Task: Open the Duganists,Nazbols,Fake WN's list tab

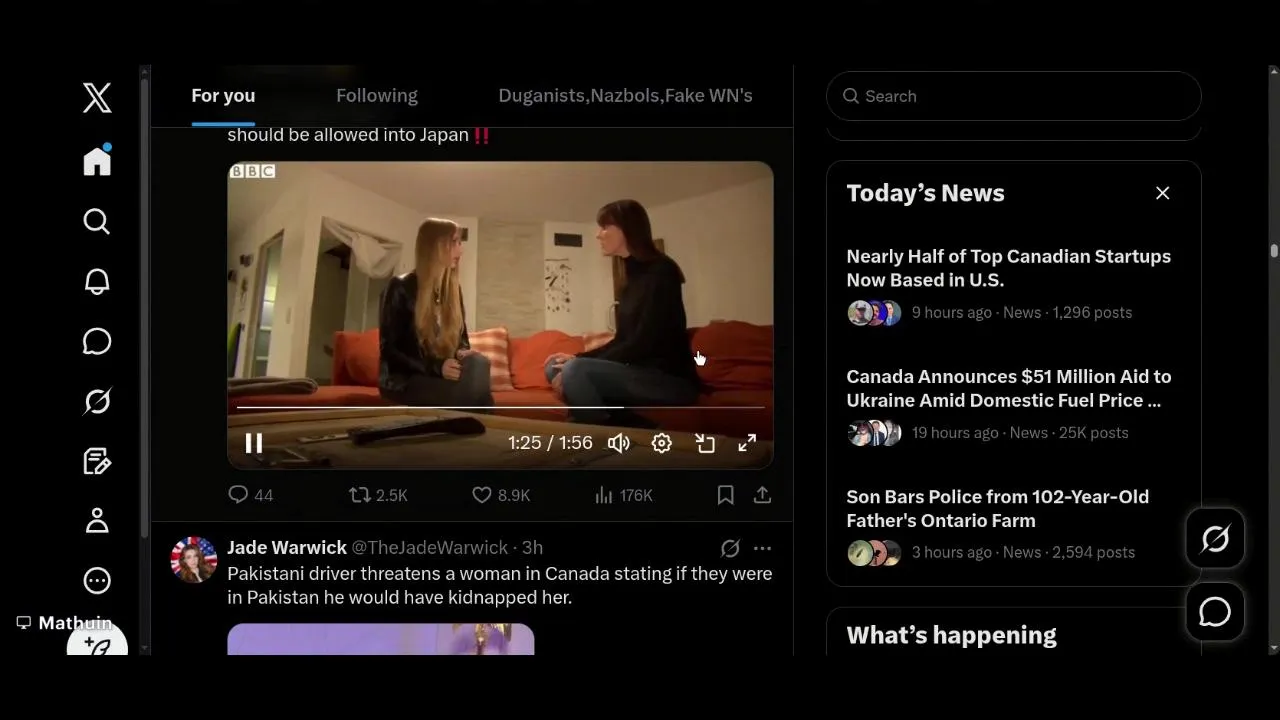Action: [x=625, y=96]
